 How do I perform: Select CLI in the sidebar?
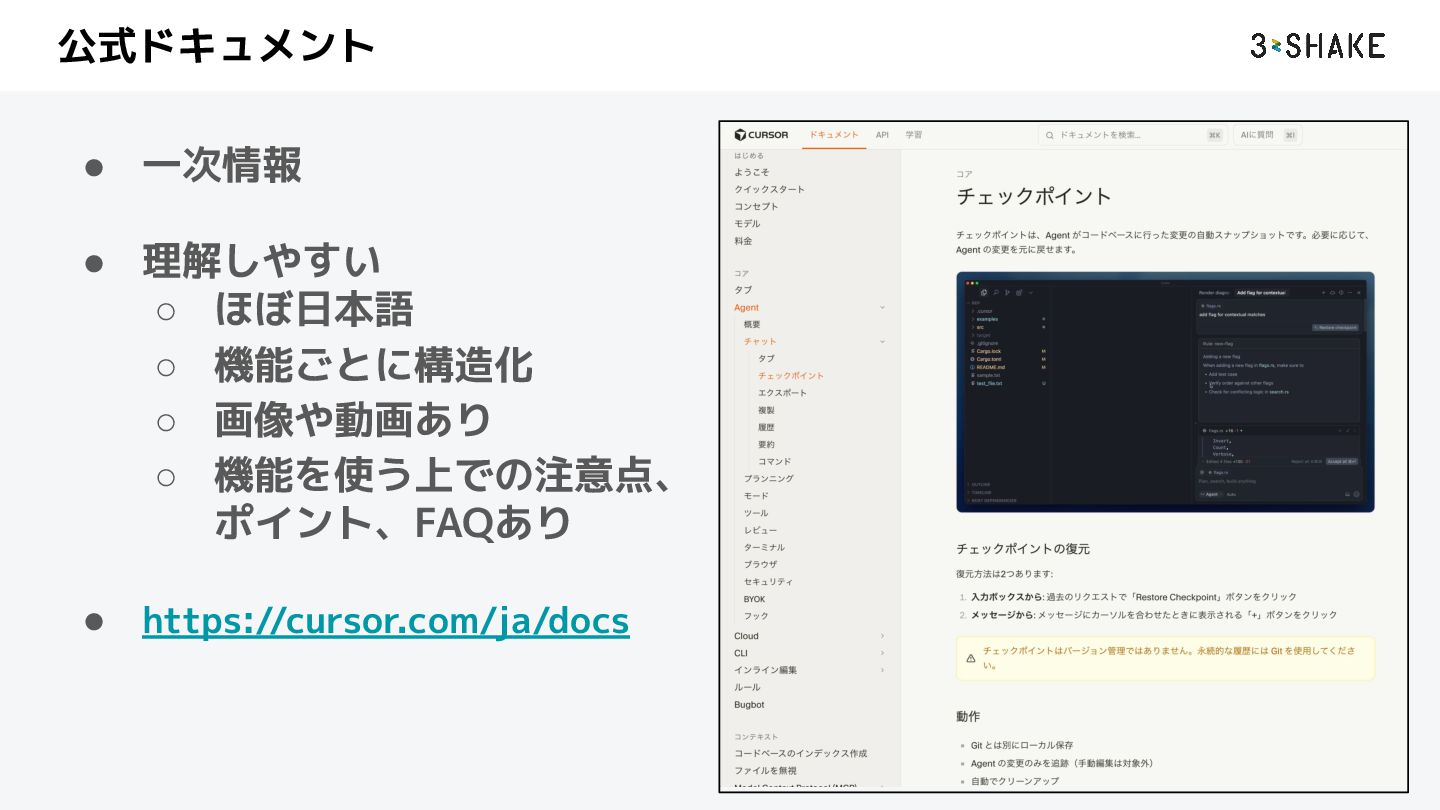coord(741,653)
